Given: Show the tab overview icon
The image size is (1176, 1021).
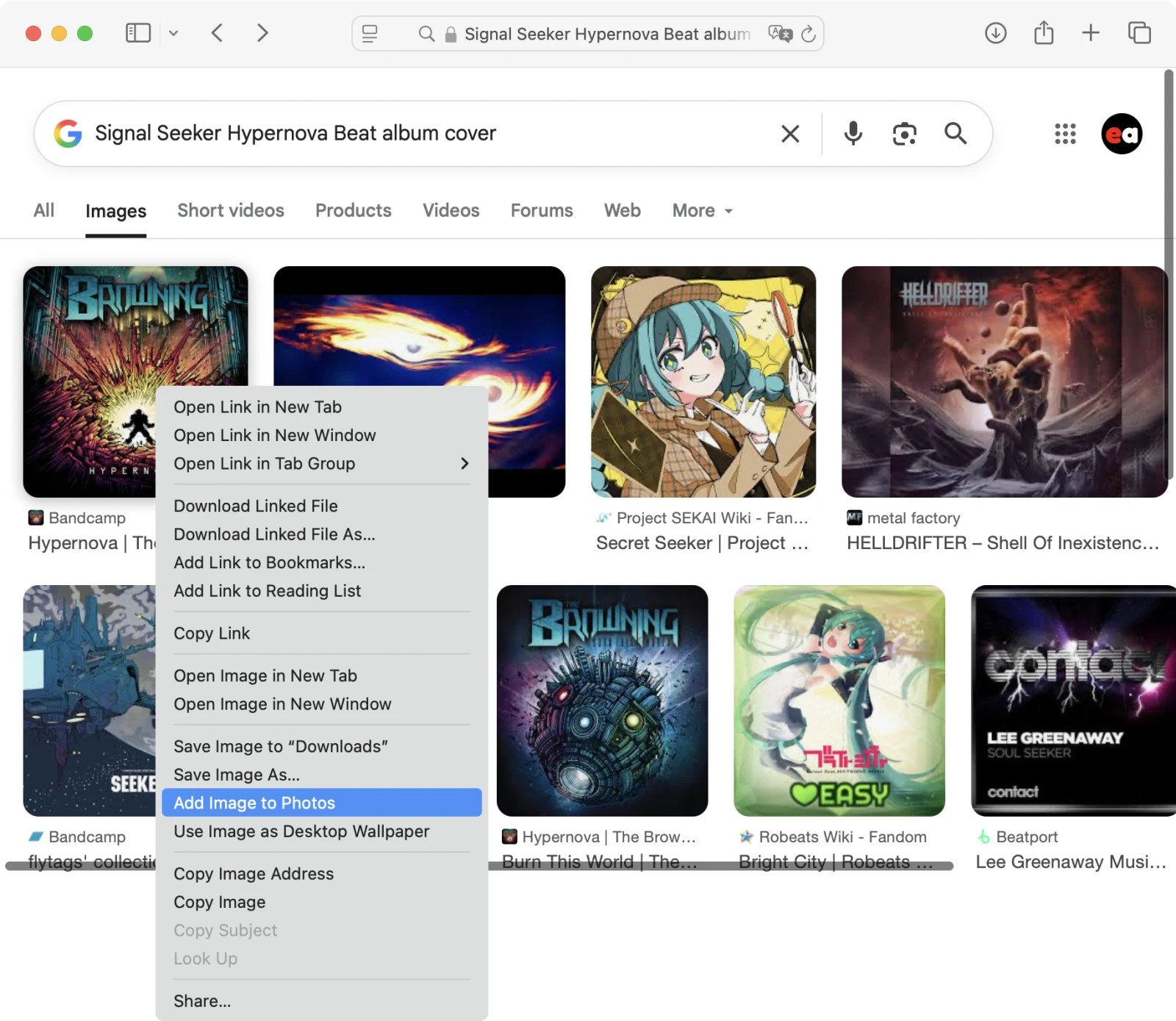Looking at the screenshot, I should pos(1139,33).
